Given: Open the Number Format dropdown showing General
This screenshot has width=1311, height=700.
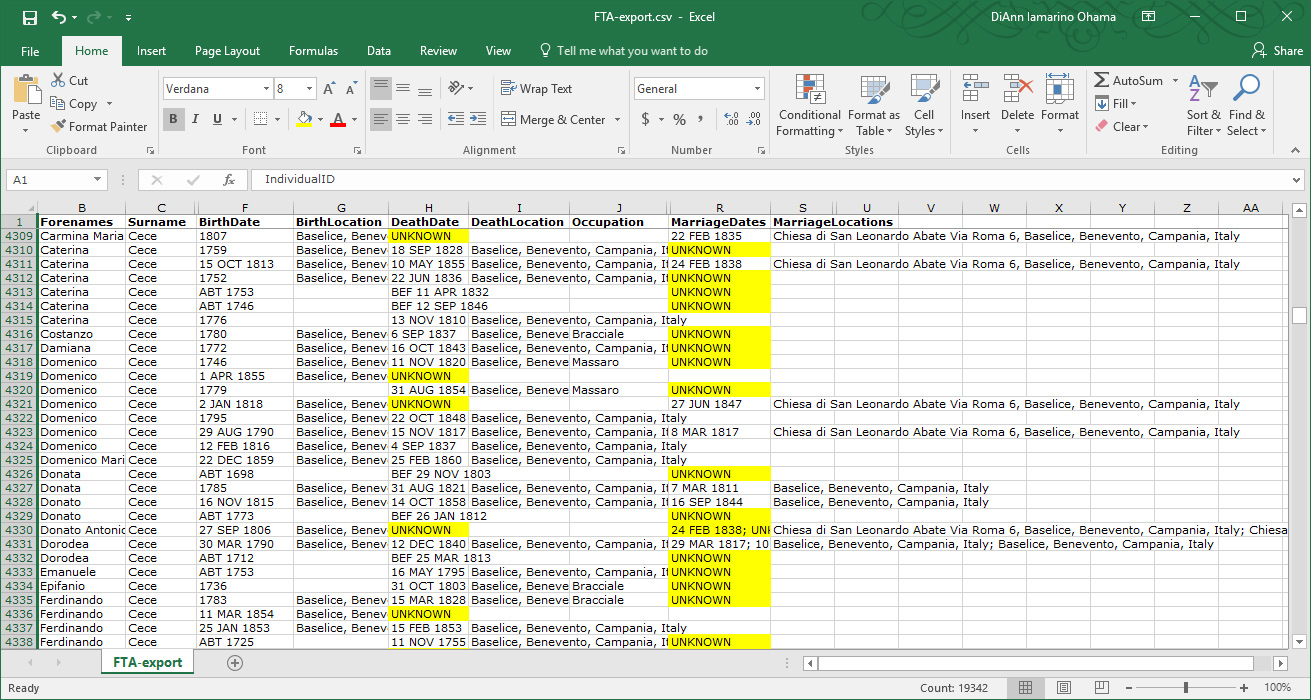Looking at the screenshot, I should pyautogui.click(x=698, y=88).
